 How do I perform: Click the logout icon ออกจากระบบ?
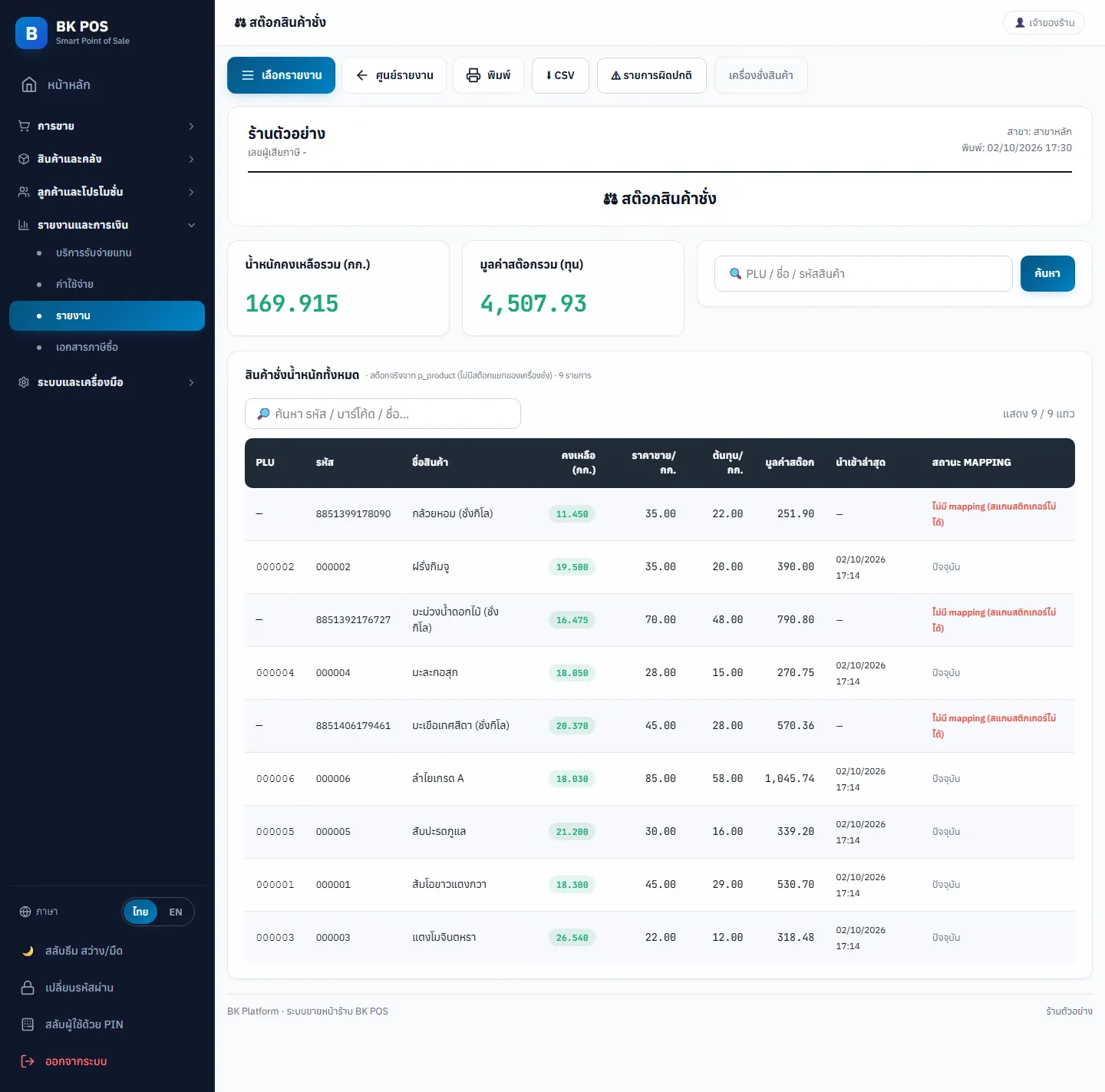point(28,1061)
